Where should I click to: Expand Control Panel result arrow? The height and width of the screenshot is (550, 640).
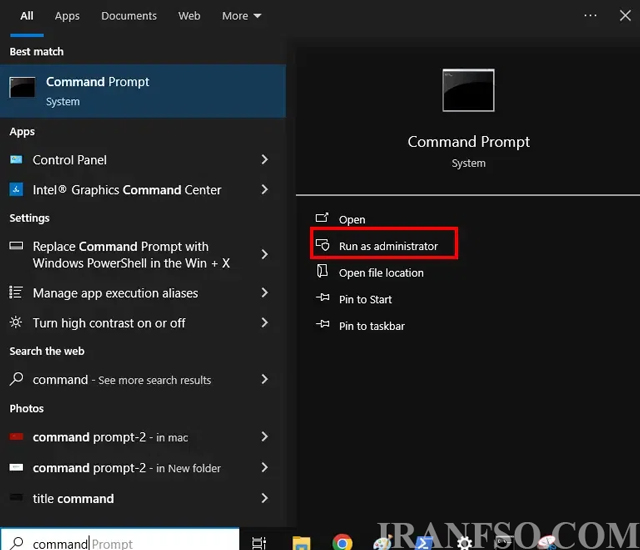[x=264, y=160]
